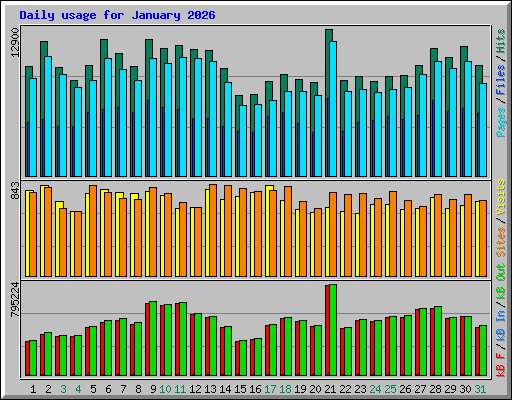Click the 843 visits axis value
Screen dimensions: 512x400
coord(15,191)
